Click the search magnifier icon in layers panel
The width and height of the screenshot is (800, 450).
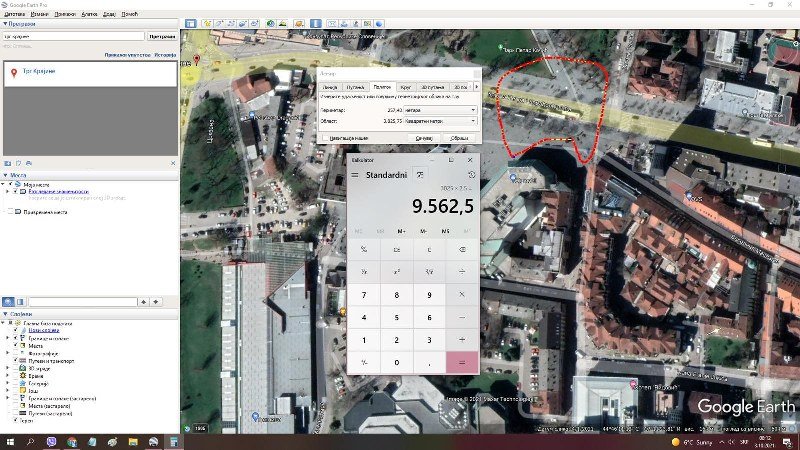(8, 301)
